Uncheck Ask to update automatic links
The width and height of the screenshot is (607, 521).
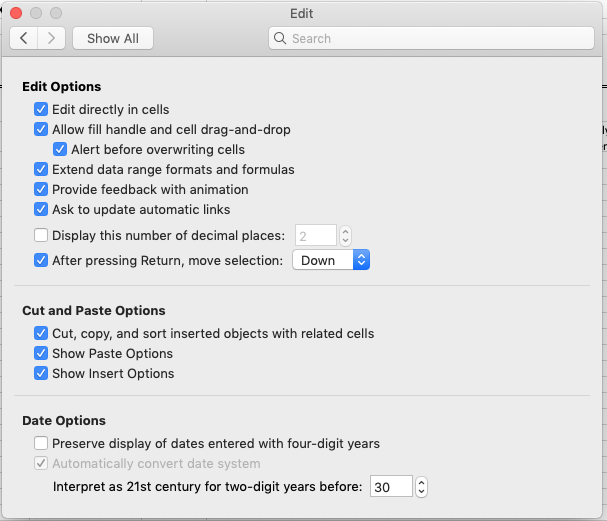[x=41, y=209]
